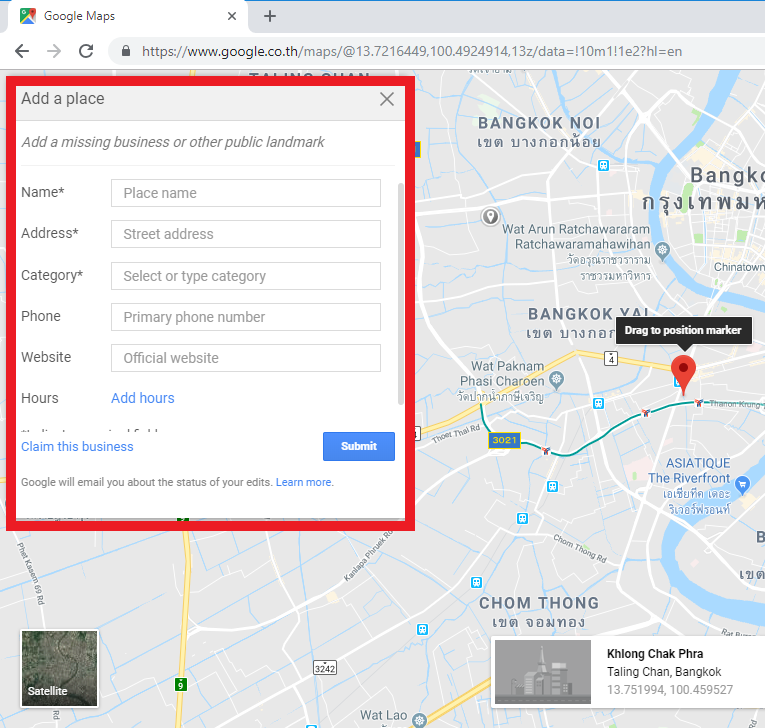Open a new browser tab
The width and height of the screenshot is (765, 728).
pos(270,16)
